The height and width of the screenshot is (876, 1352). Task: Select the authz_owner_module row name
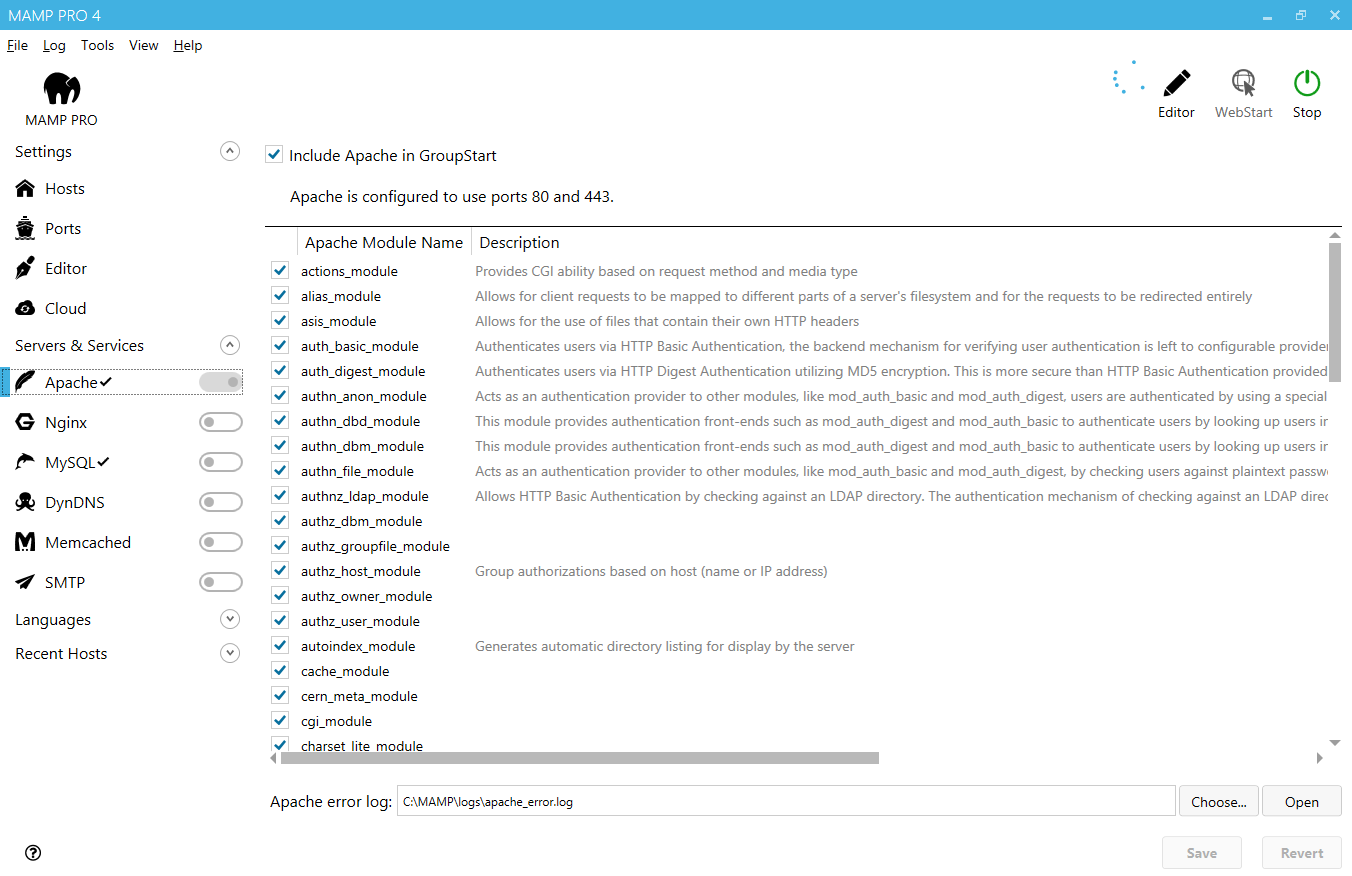[367, 596]
